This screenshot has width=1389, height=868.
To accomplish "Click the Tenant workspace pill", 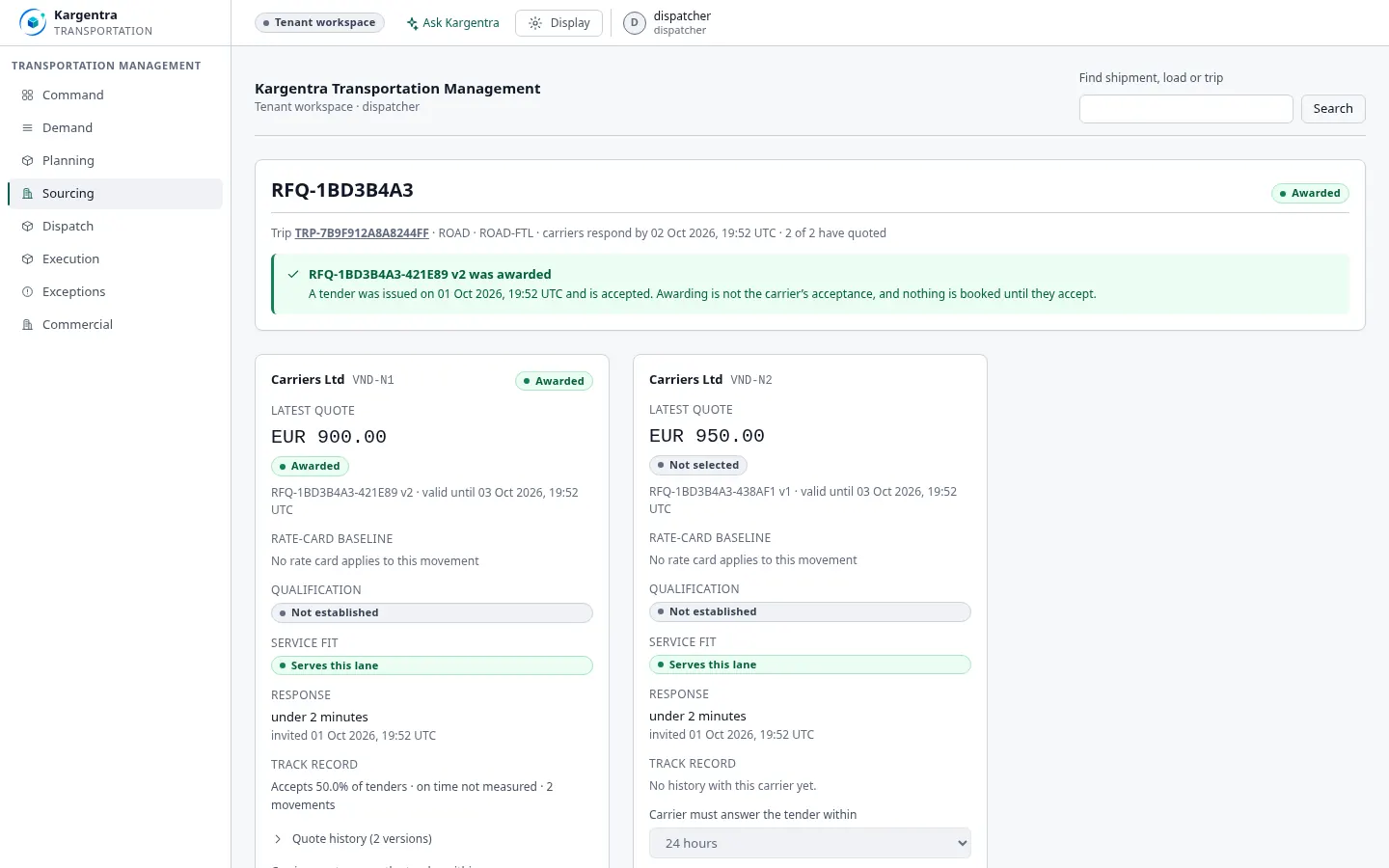I will point(319,23).
